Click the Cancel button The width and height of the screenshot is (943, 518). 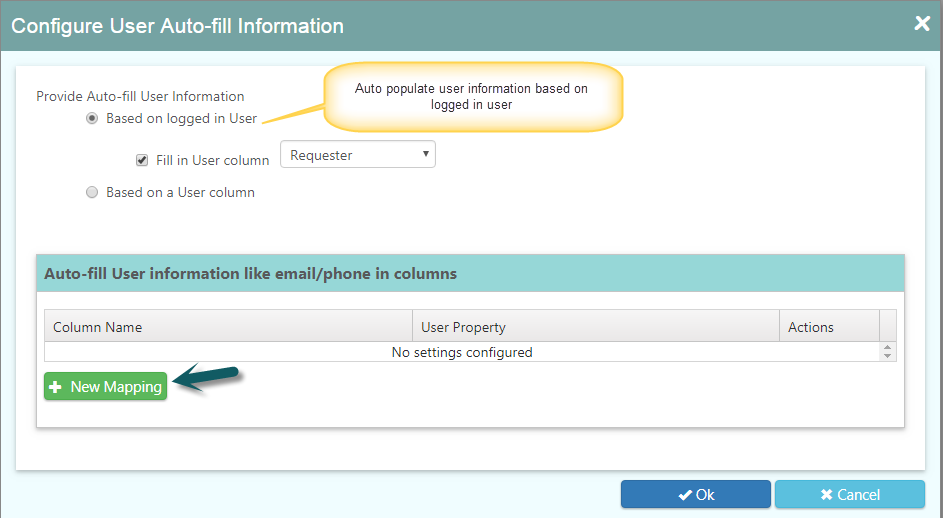pos(850,495)
